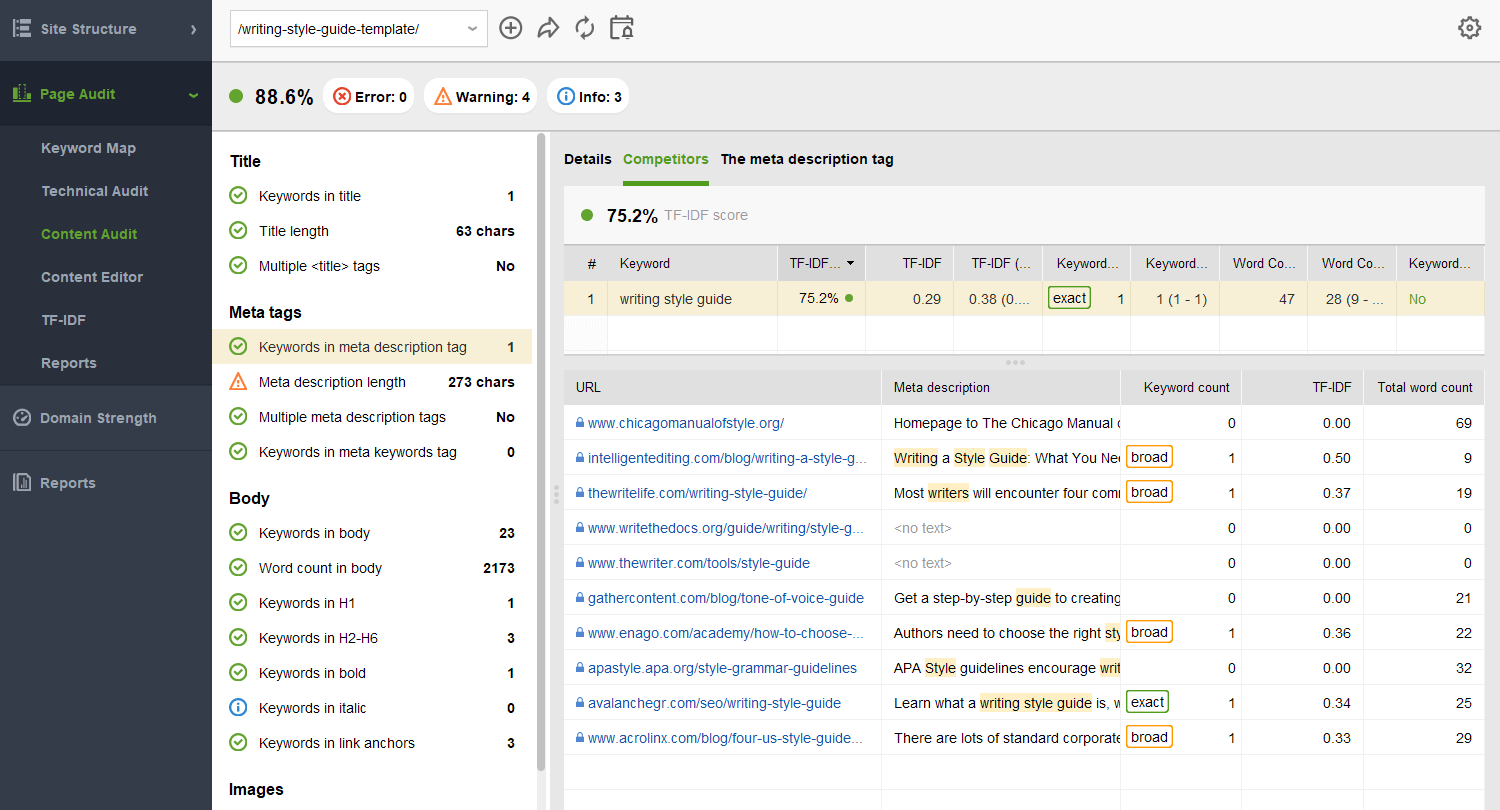Open the settings gear icon
Screen dimensions: 1500x810
click(1469, 28)
